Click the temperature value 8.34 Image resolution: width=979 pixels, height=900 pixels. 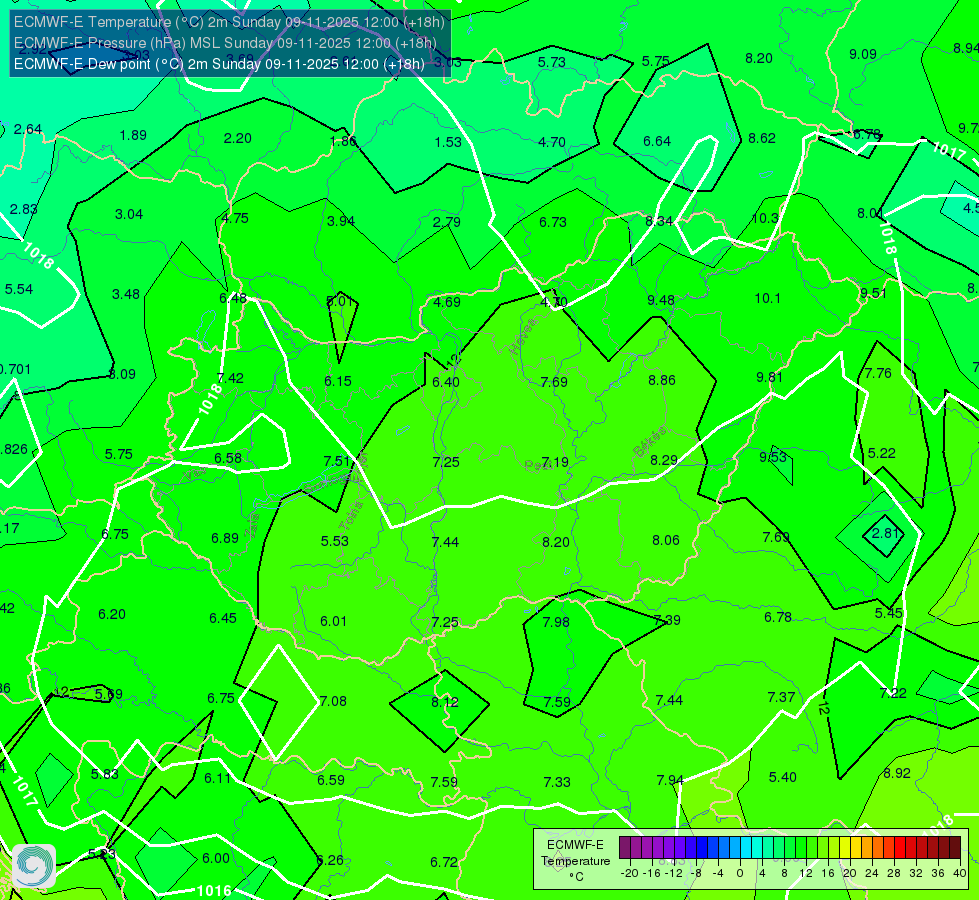pos(659,221)
